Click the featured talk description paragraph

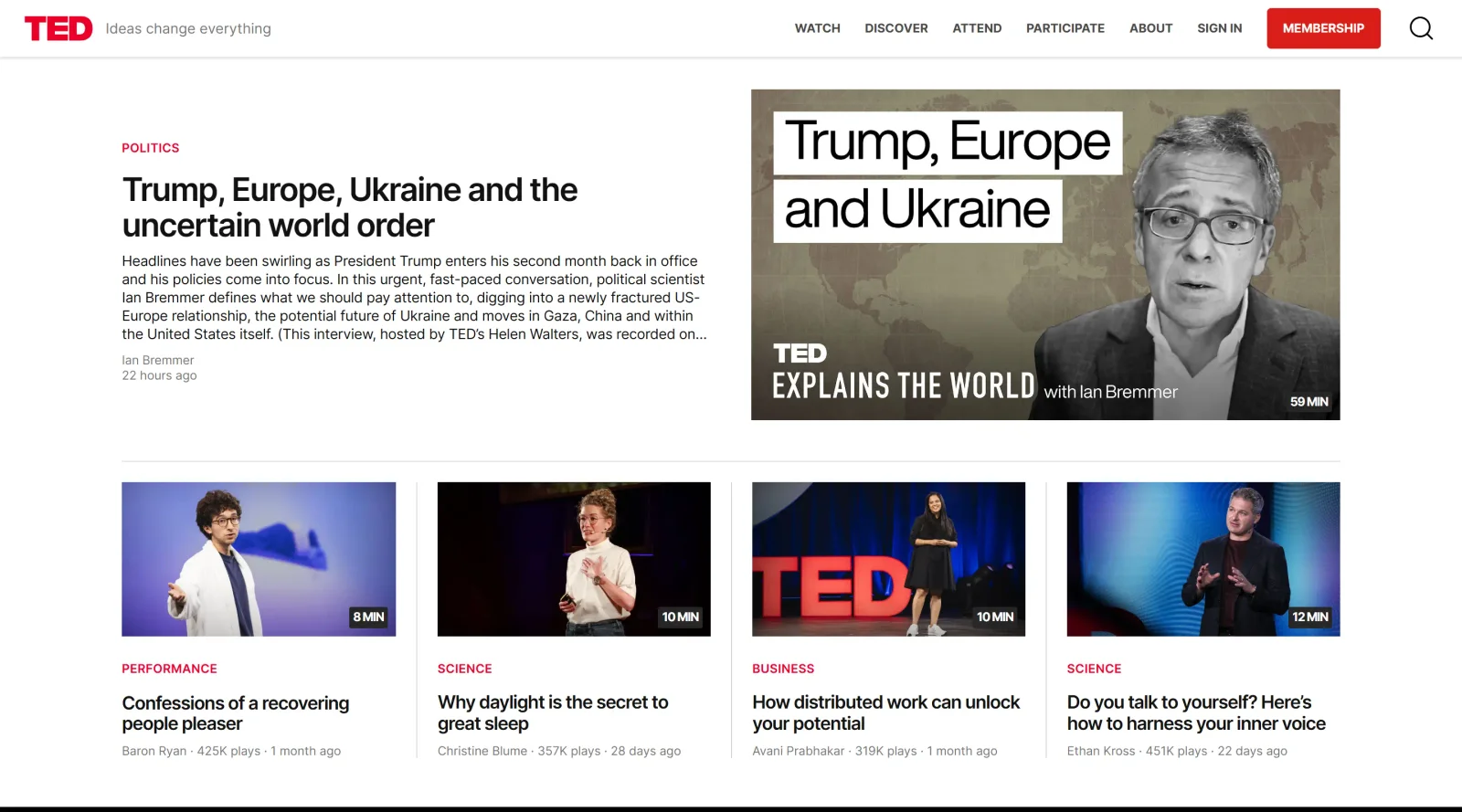414,298
